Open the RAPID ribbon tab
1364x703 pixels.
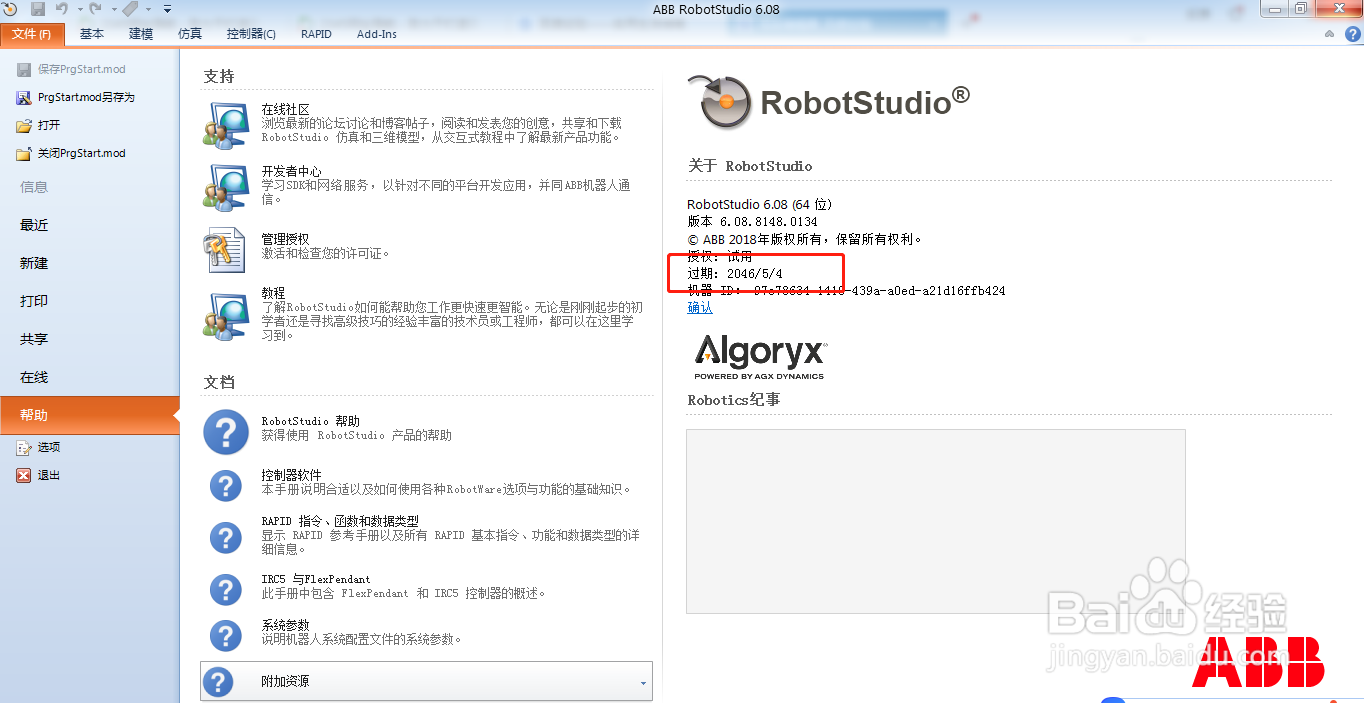[316, 33]
